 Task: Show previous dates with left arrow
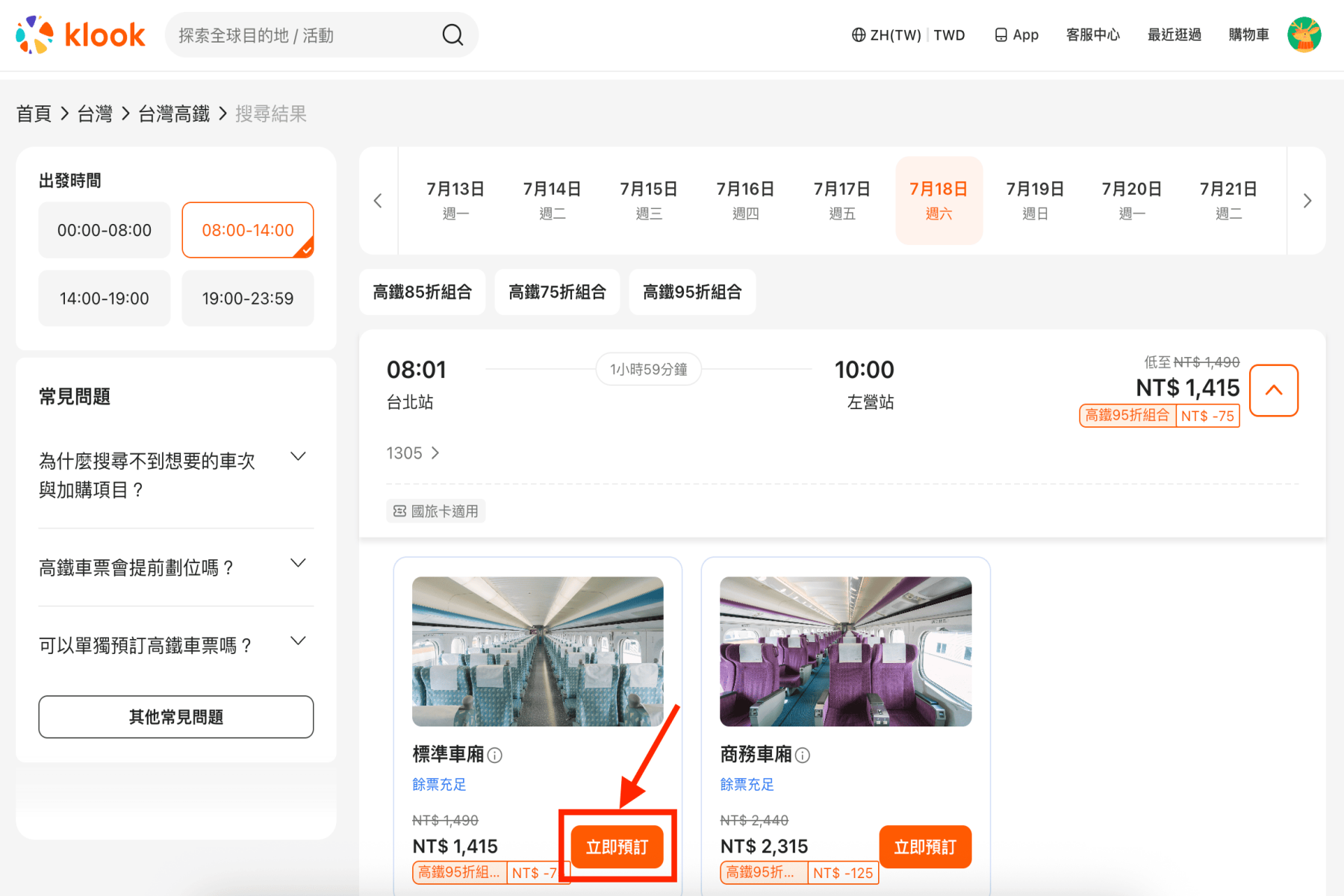coord(378,201)
